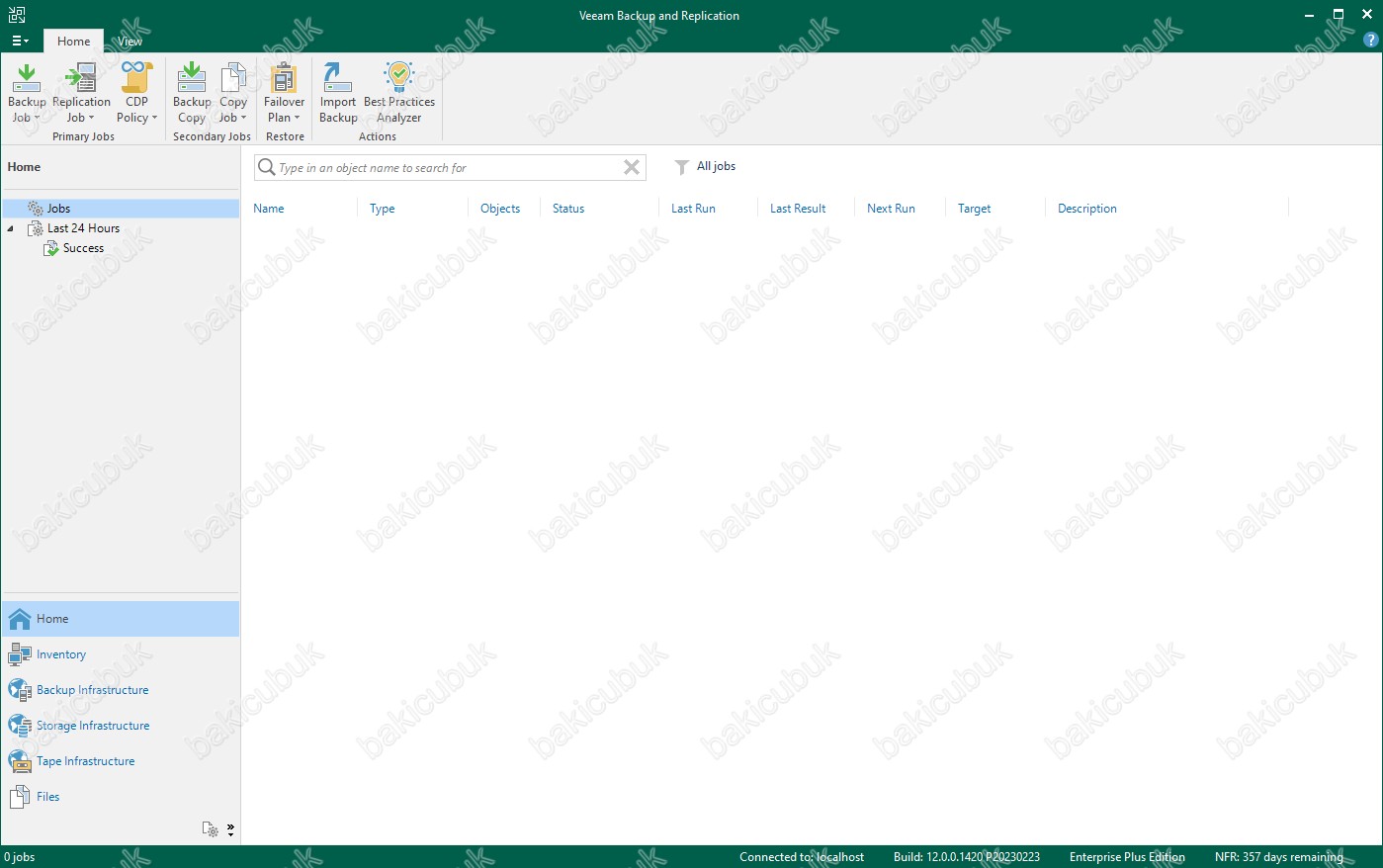Click Connected to: localhost status text
The width and height of the screenshot is (1383, 868).
click(802, 857)
